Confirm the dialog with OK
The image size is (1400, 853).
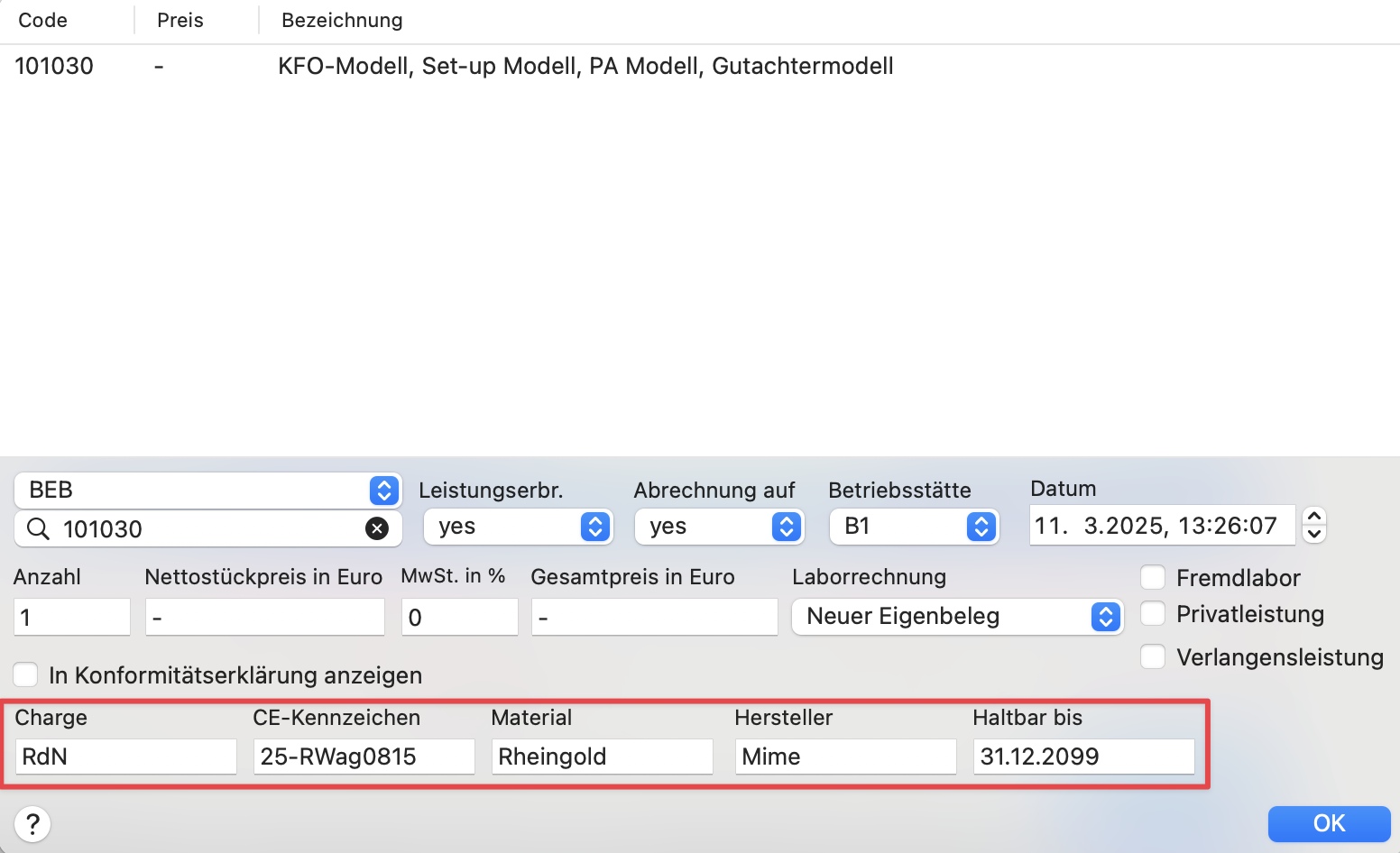click(x=1329, y=823)
